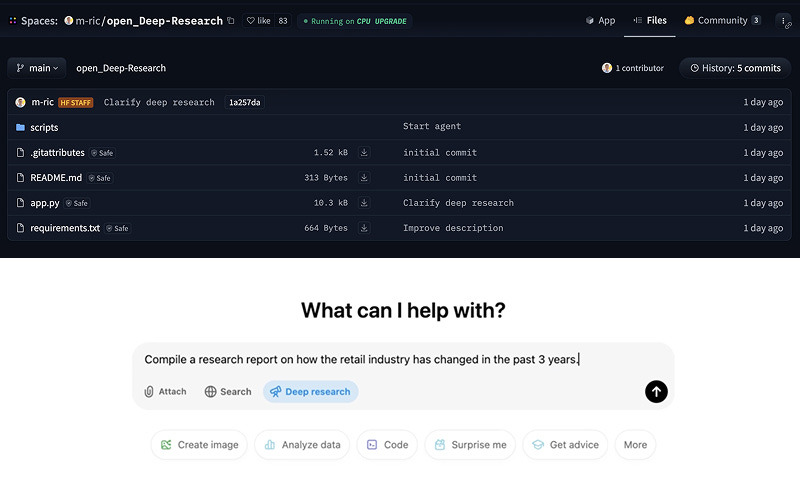Select the Analyze data suggestion
The image size is (800, 502).
coord(302,445)
